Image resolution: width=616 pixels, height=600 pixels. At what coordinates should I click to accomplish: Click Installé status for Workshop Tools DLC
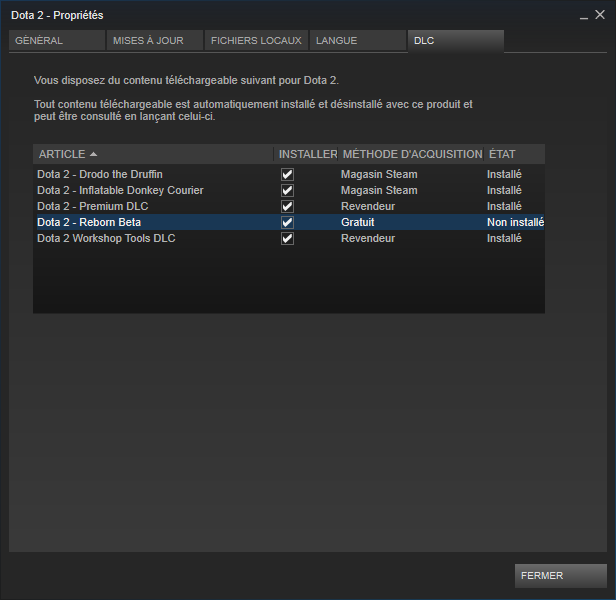[504, 239]
